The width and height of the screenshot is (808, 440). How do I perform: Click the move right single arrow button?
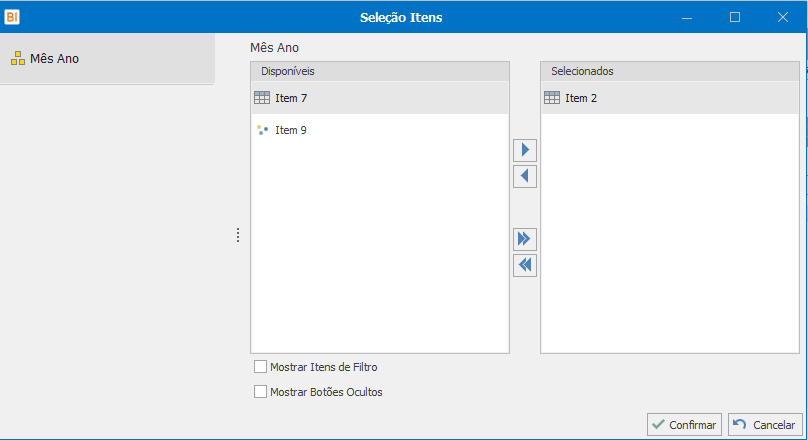click(525, 151)
